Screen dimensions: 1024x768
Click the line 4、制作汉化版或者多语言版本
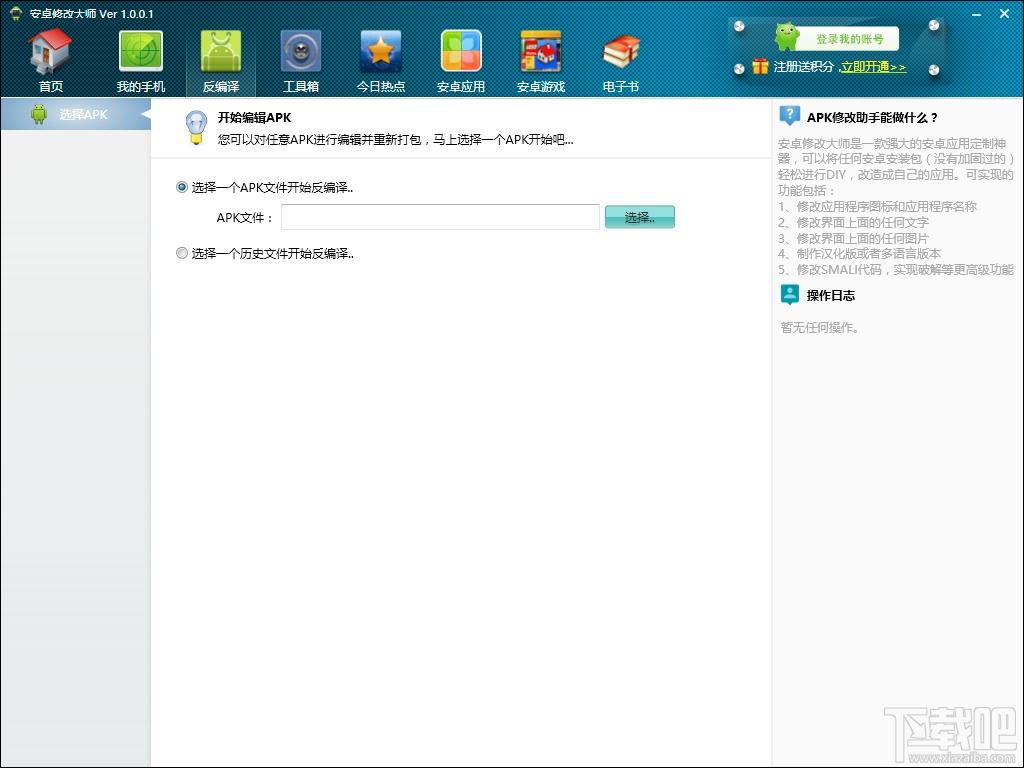859,253
